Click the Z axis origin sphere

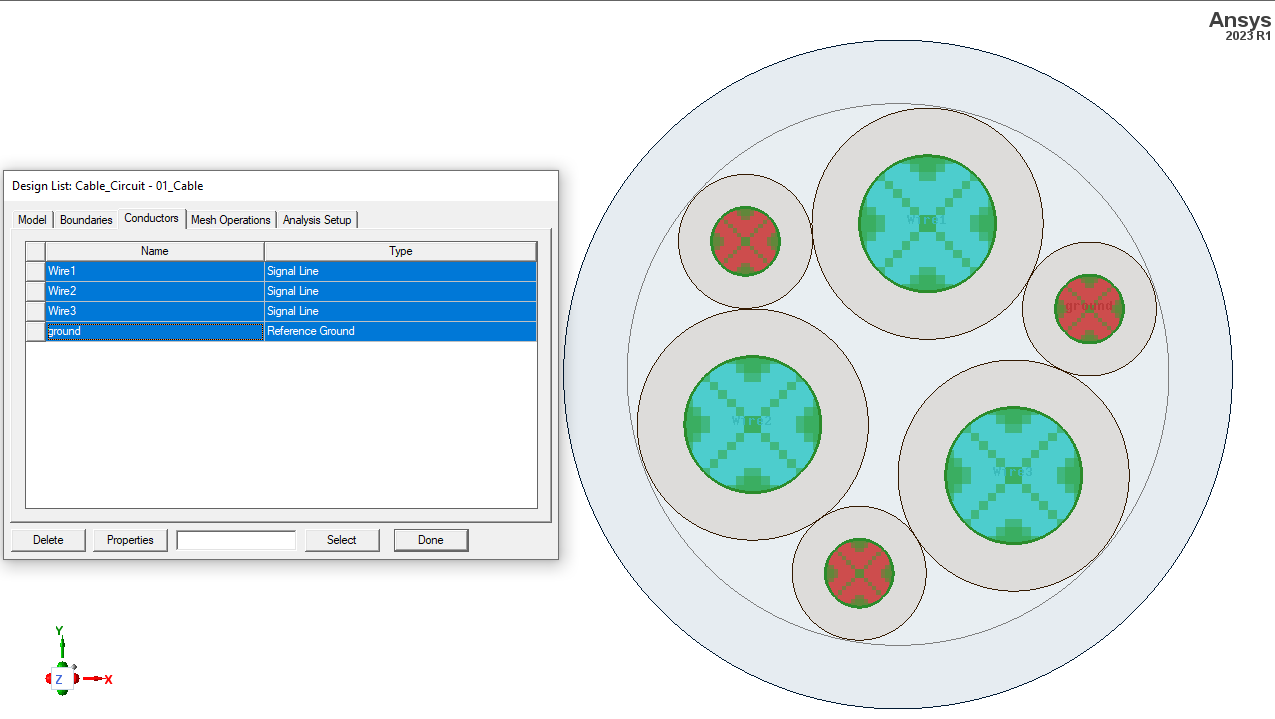[x=61, y=677]
